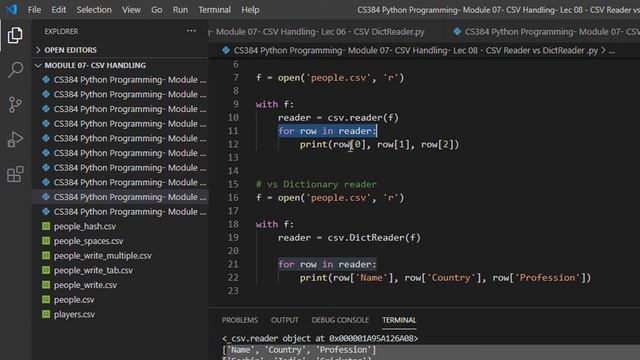Click 'row[2]' in the line 12 print statement
The width and height of the screenshot is (640, 360).
click(x=437, y=144)
